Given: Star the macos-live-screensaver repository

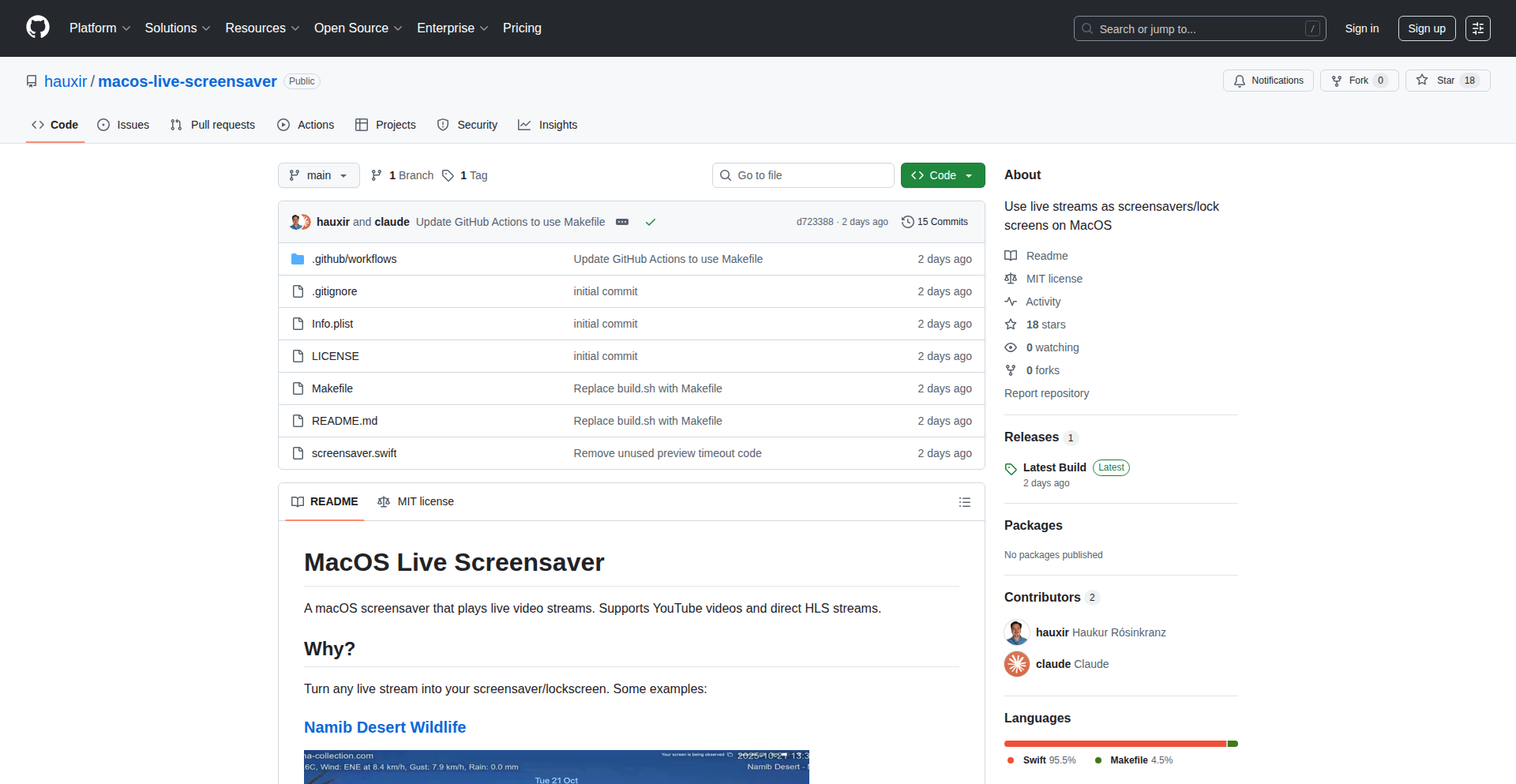Looking at the screenshot, I should click(1447, 81).
